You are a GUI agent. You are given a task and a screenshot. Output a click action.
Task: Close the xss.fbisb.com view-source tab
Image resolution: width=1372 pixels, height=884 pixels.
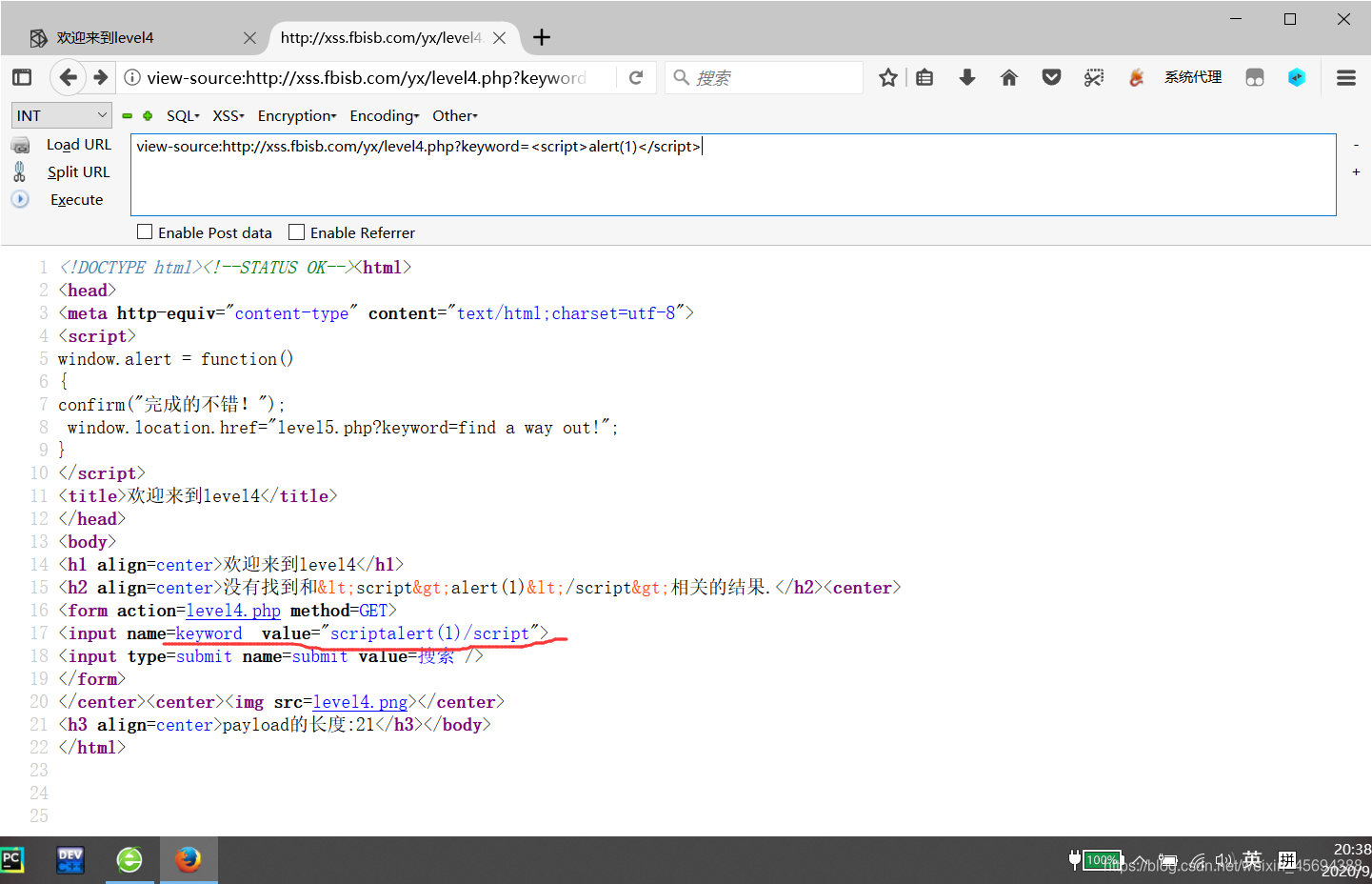point(499,38)
